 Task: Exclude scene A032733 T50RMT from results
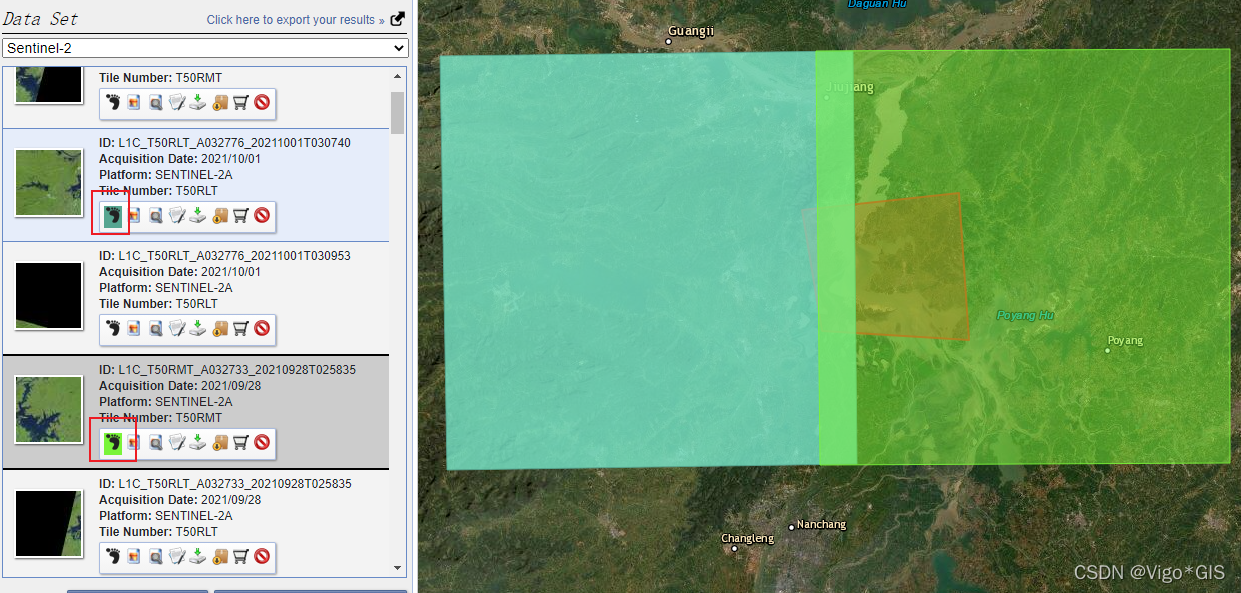click(261, 442)
